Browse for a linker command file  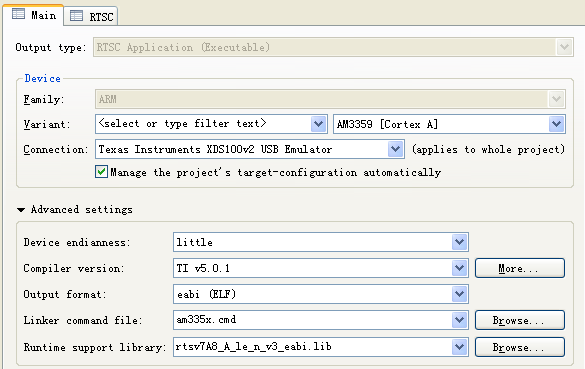coord(520,320)
